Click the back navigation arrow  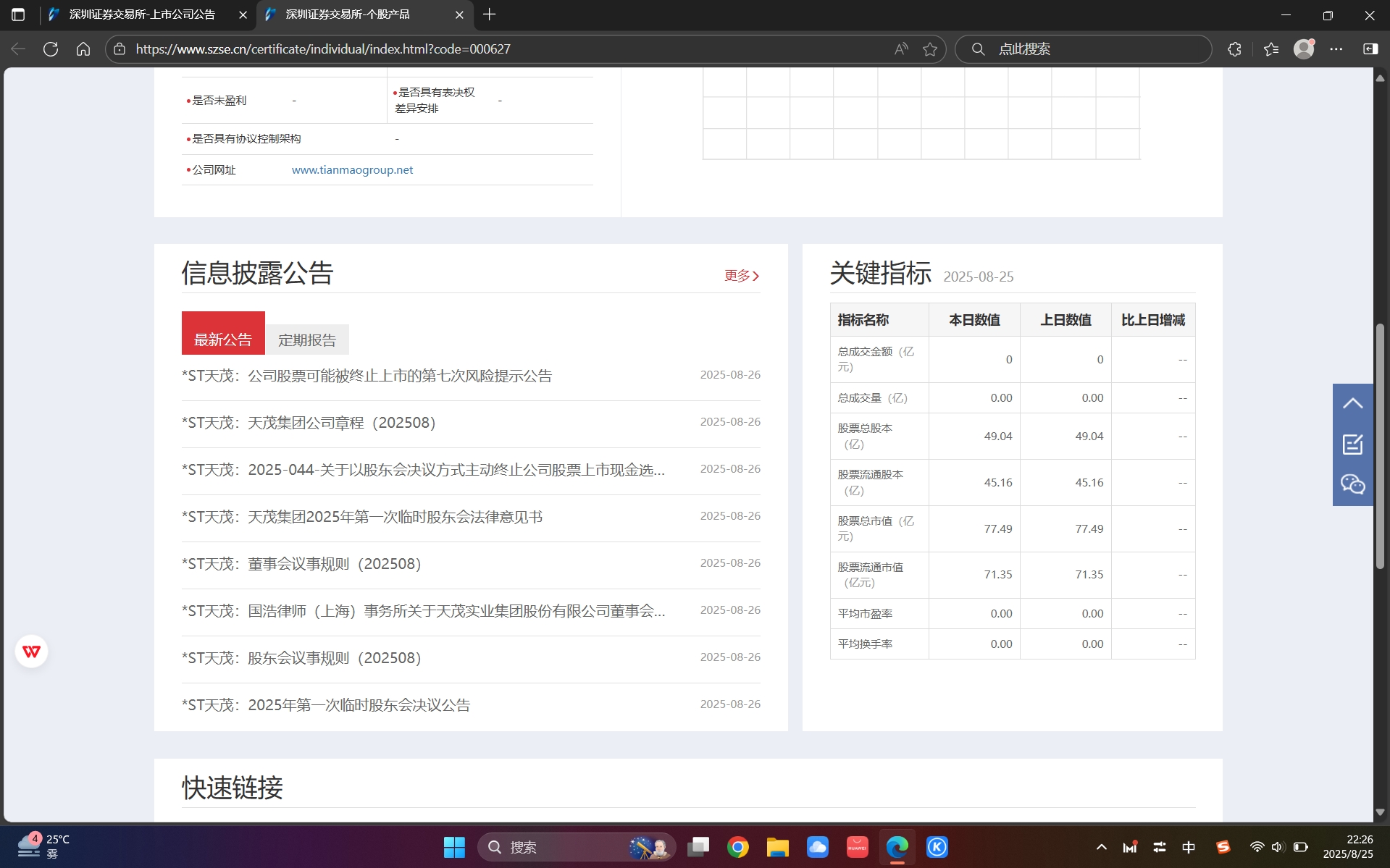18,49
